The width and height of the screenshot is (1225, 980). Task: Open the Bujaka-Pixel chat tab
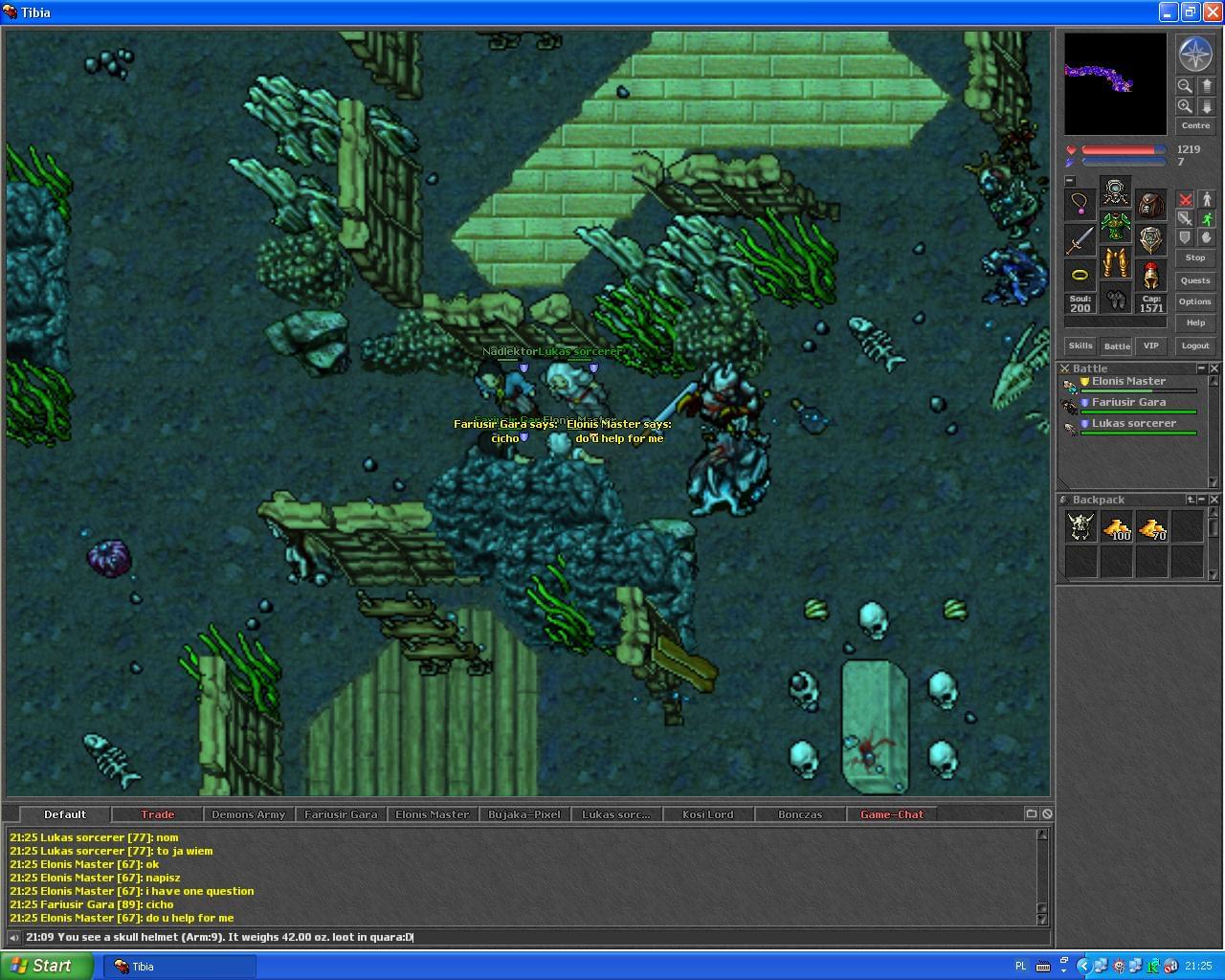click(524, 814)
